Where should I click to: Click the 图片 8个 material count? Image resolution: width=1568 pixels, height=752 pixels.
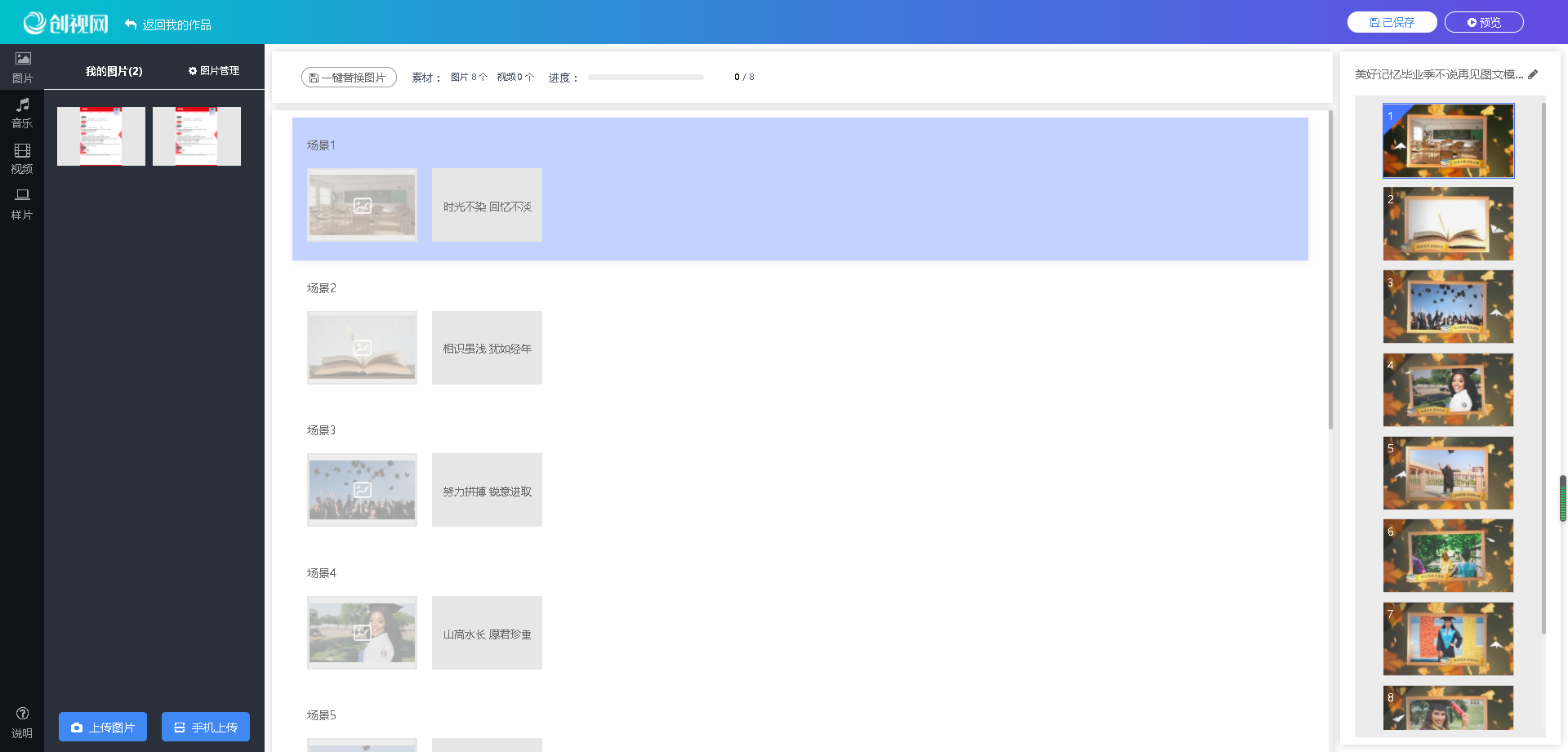(x=469, y=77)
